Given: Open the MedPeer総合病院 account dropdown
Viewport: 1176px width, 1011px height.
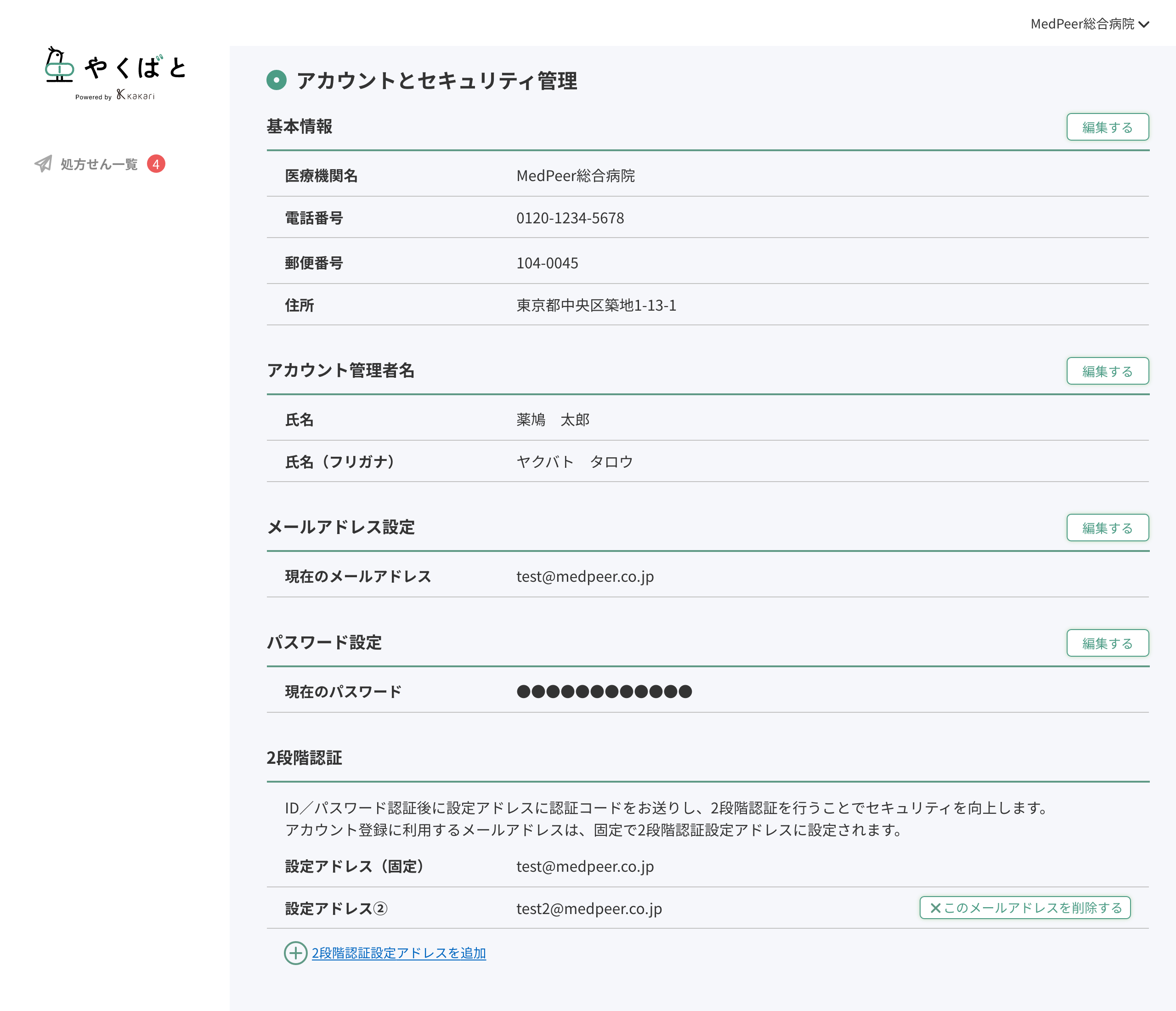Looking at the screenshot, I should pos(1090,24).
